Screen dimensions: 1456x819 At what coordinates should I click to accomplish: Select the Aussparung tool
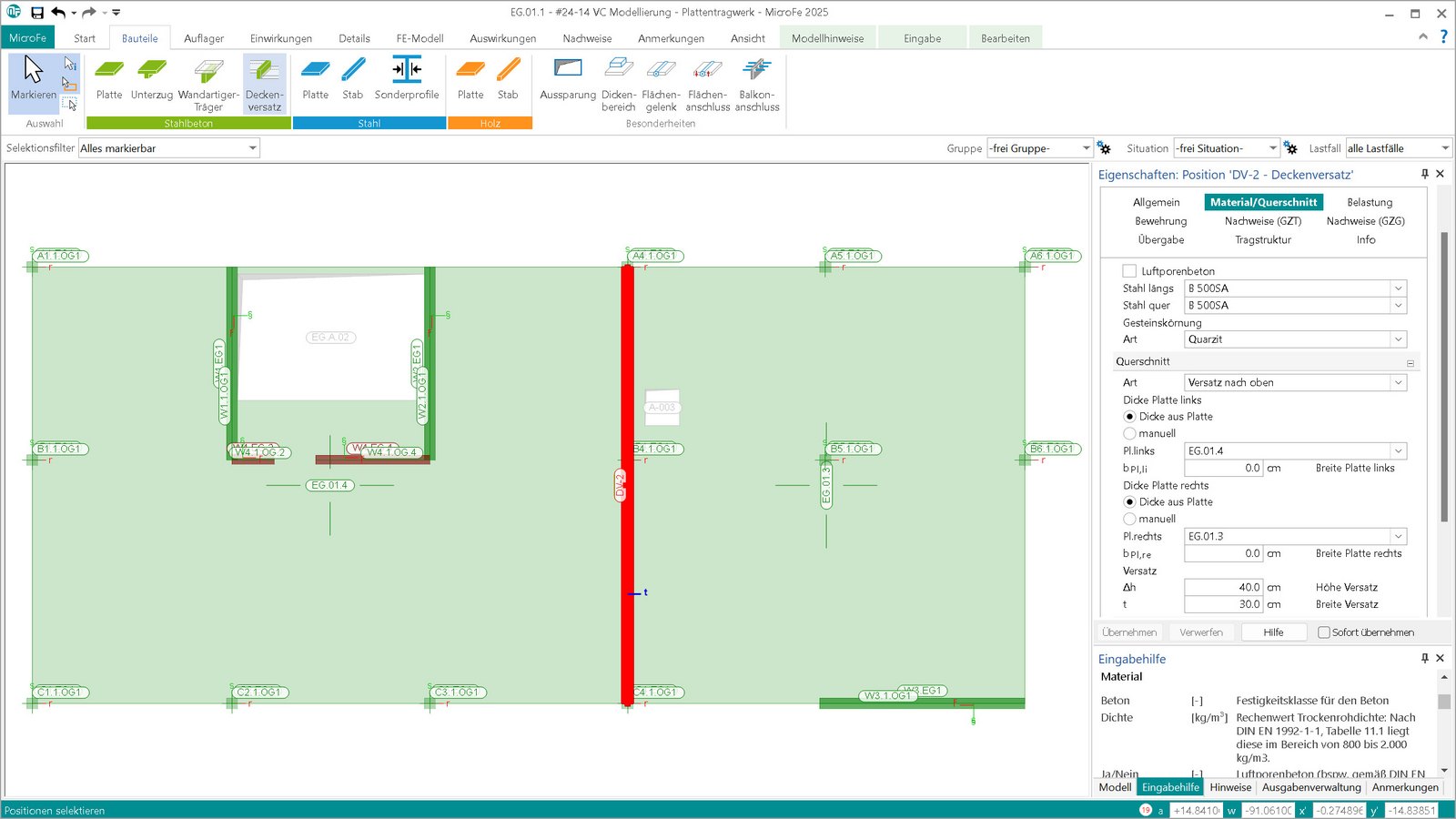point(566,82)
